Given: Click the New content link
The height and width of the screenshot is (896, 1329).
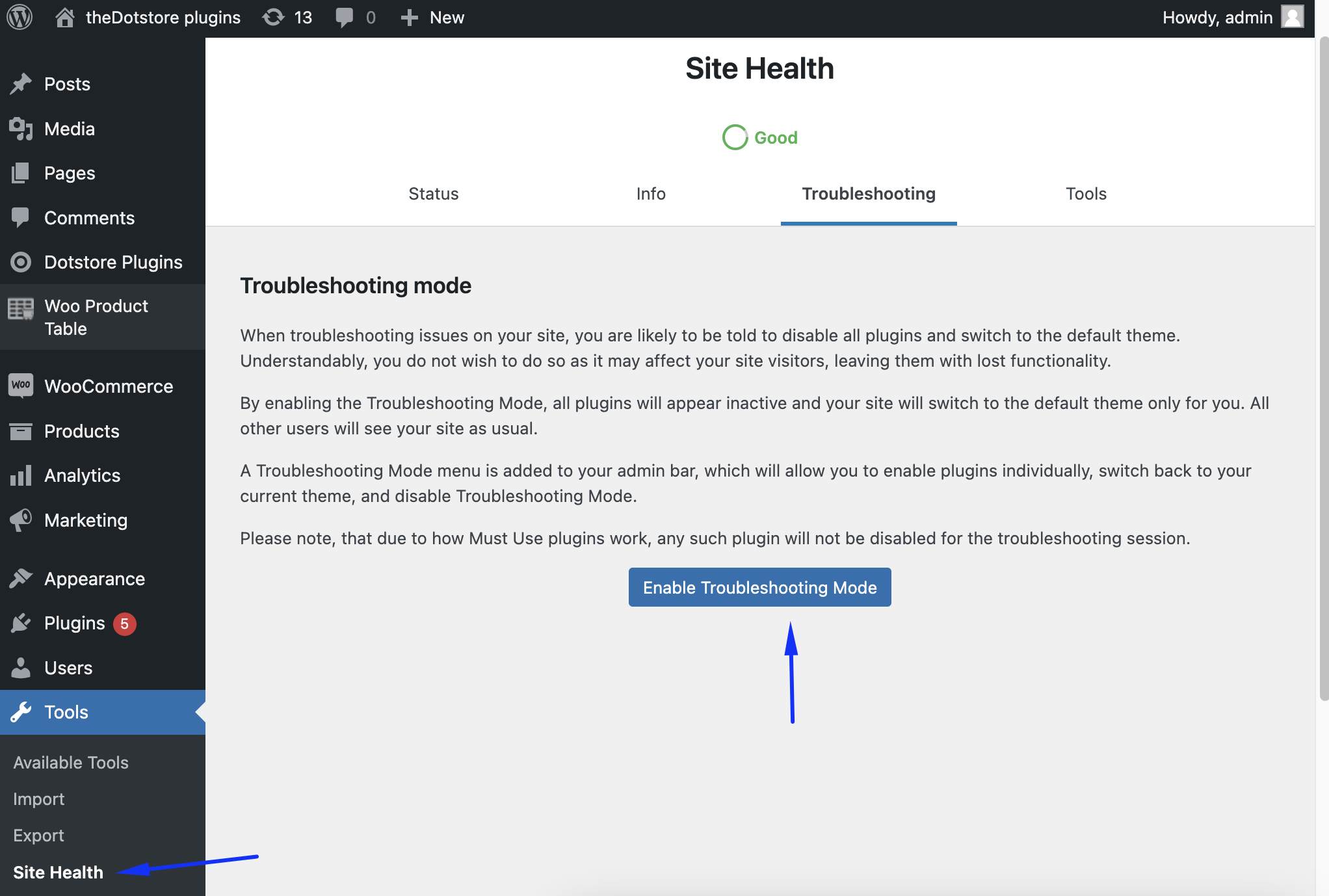Looking at the screenshot, I should (447, 18).
